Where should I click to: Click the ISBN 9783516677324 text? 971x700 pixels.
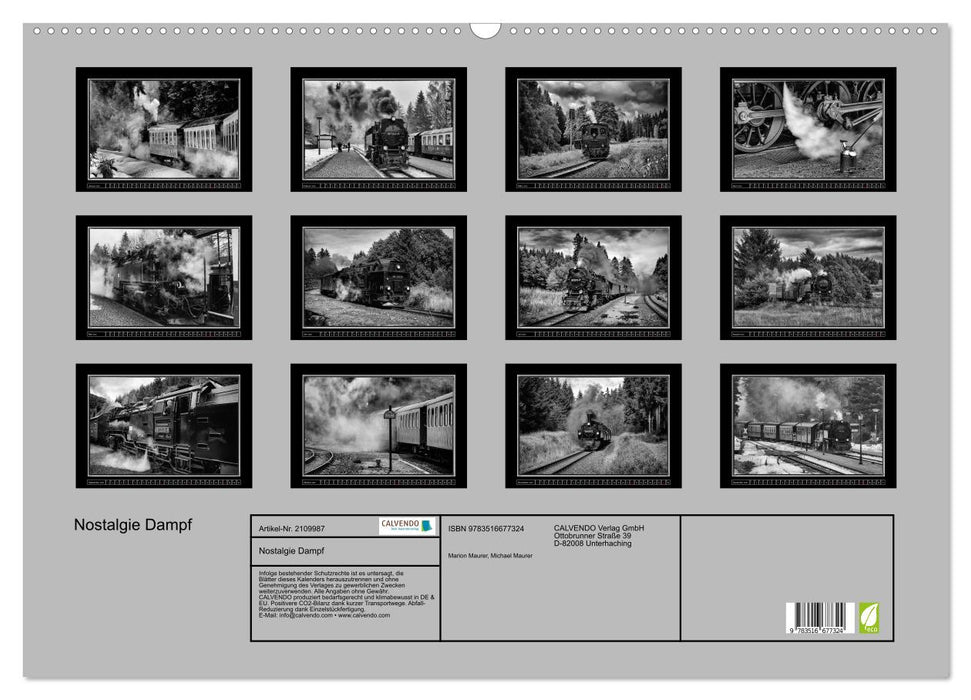pos(486,527)
